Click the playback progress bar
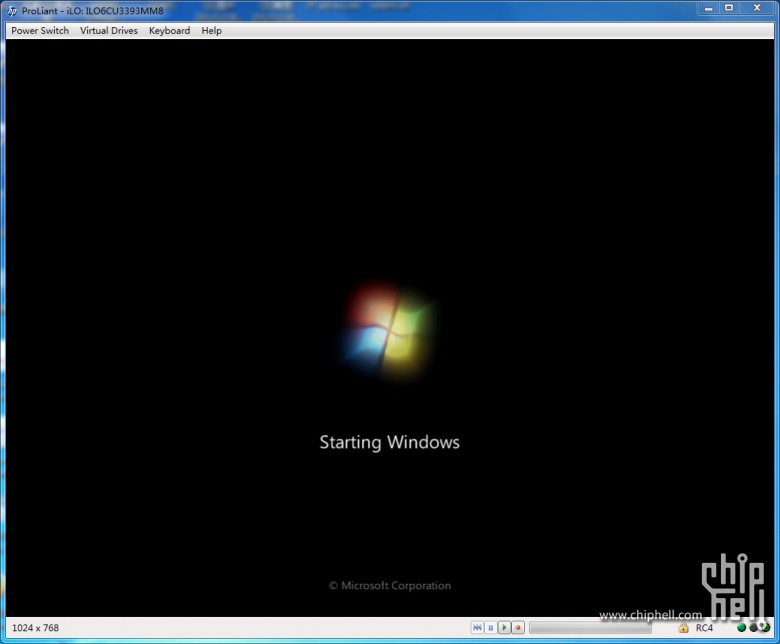 coord(590,628)
